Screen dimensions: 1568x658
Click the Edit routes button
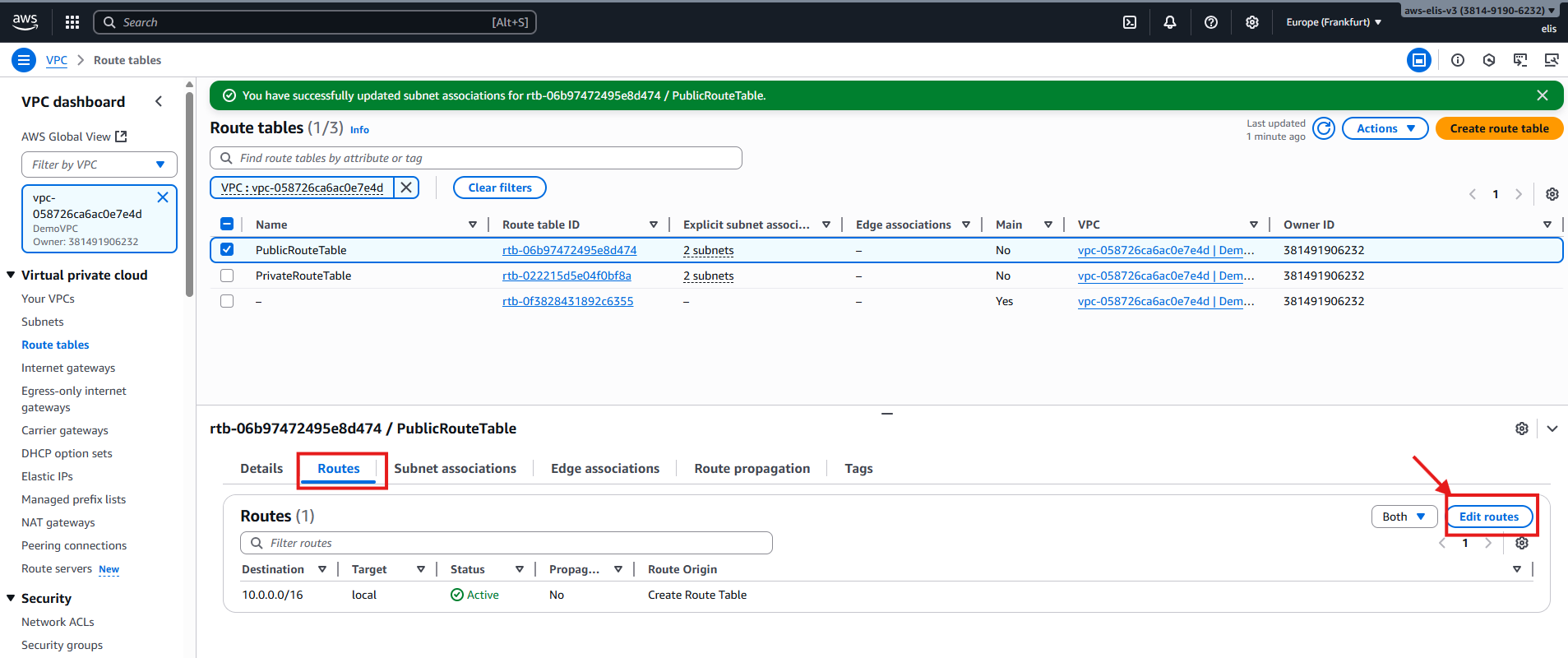1488,517
